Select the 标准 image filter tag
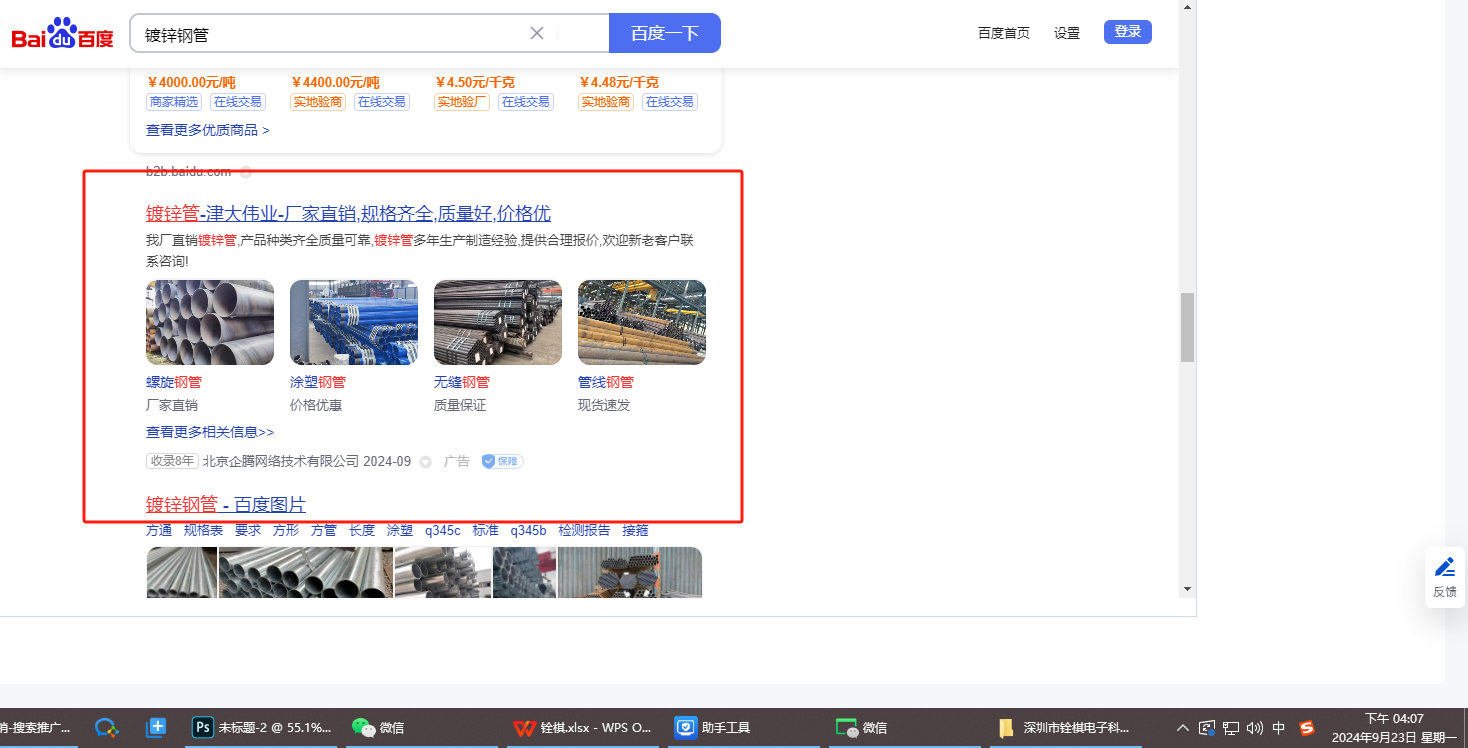 click(x=486, y=530)
